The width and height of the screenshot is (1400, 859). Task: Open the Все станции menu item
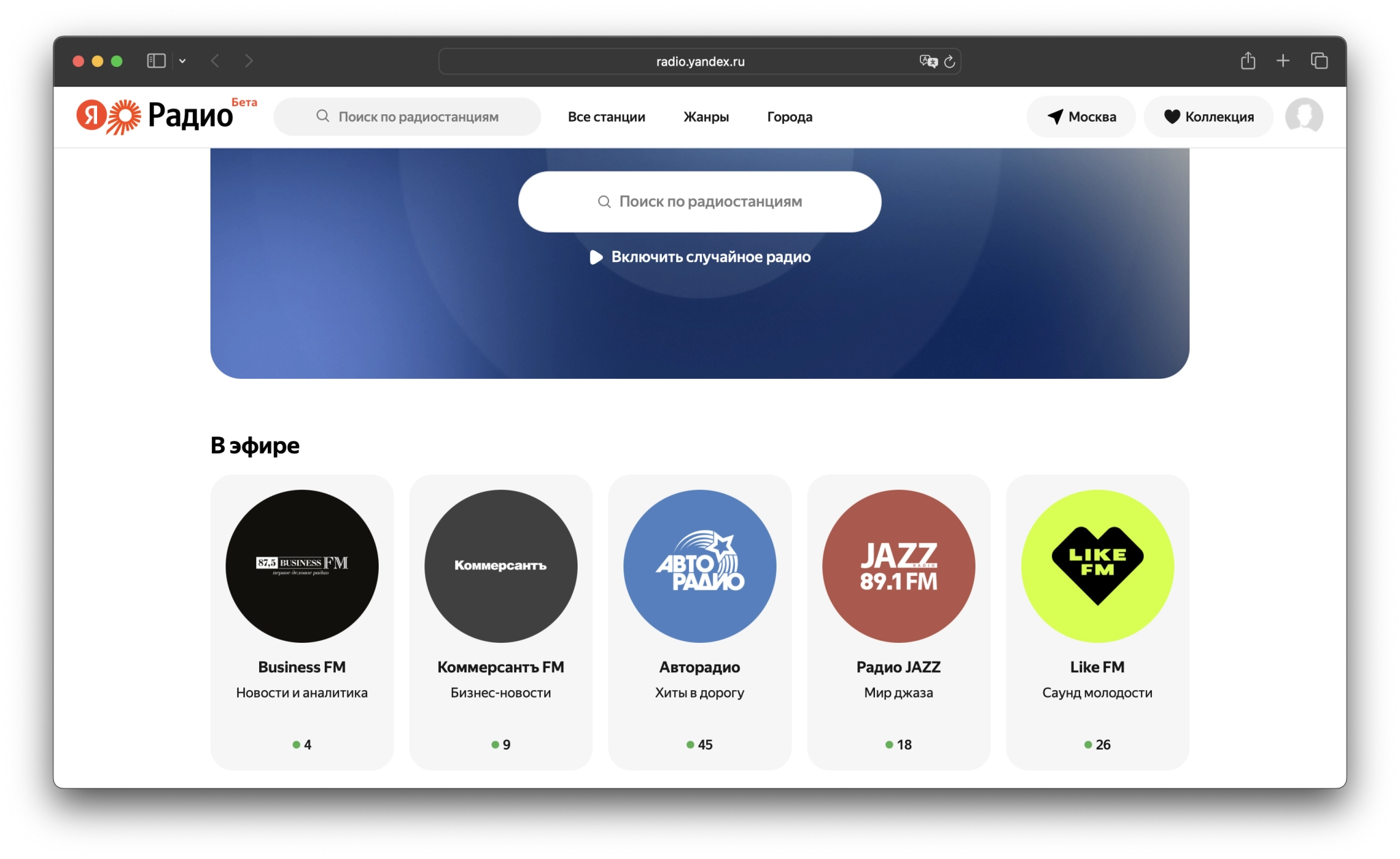(606, 117)
